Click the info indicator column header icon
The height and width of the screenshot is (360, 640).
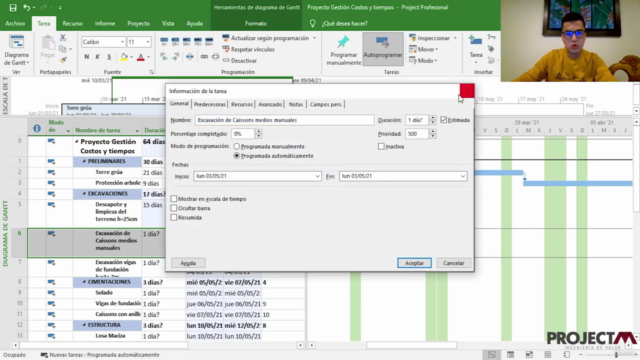coord(37,128)
